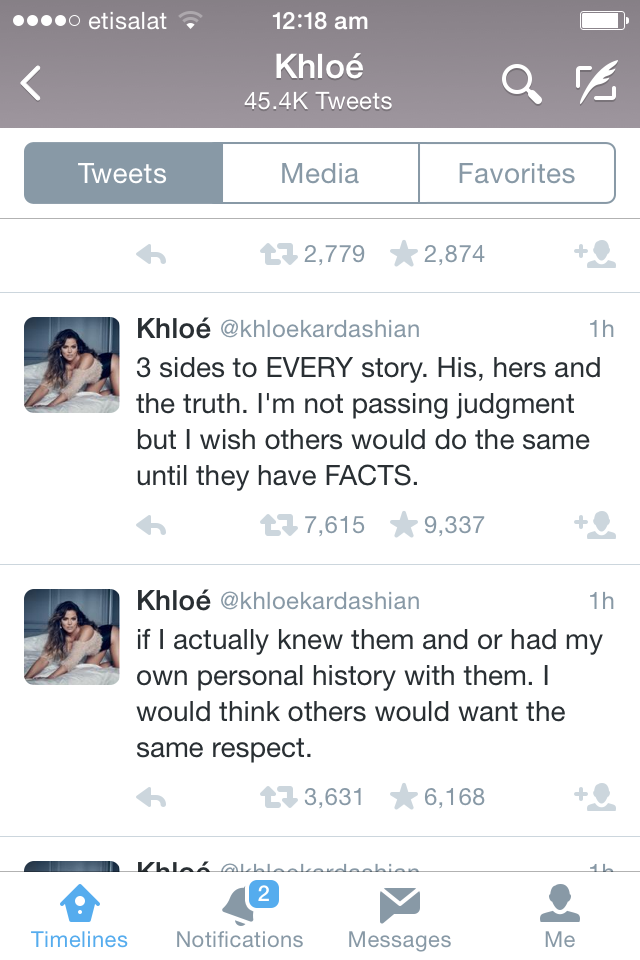Favorite the tweet with 6,168 stars
This screenshot has width=640, height=960.
pyautogui.click(x=404, y=797)
